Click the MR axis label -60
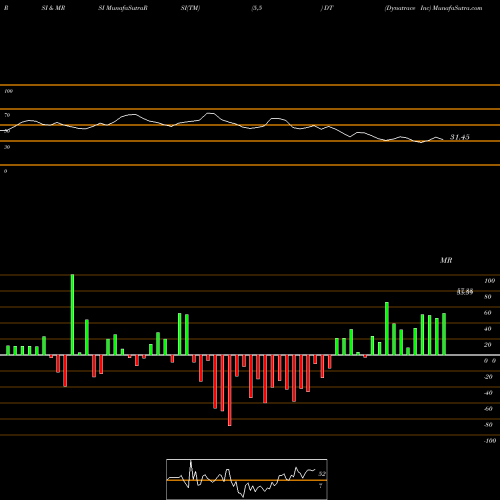 tap(488, 409)
